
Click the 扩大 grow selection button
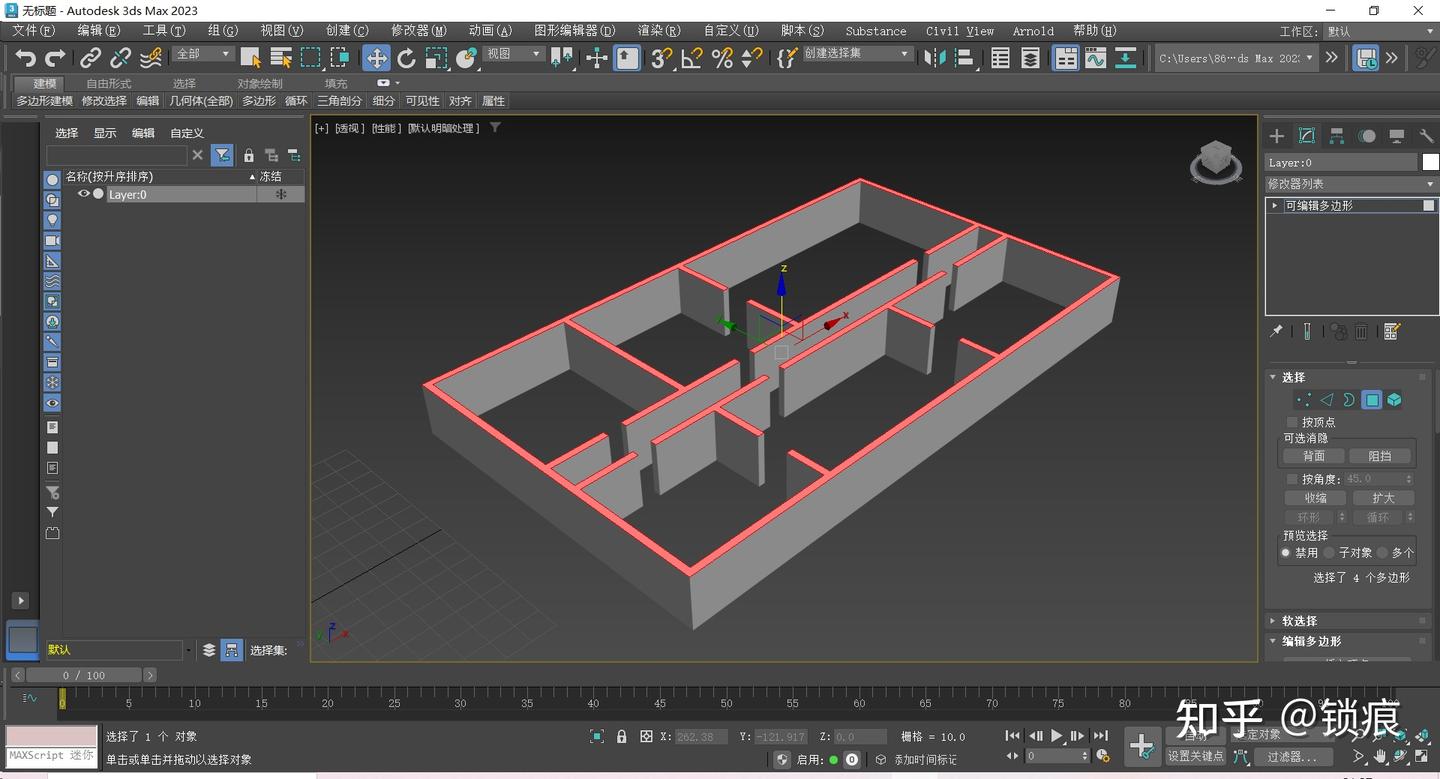[1383, 497]
